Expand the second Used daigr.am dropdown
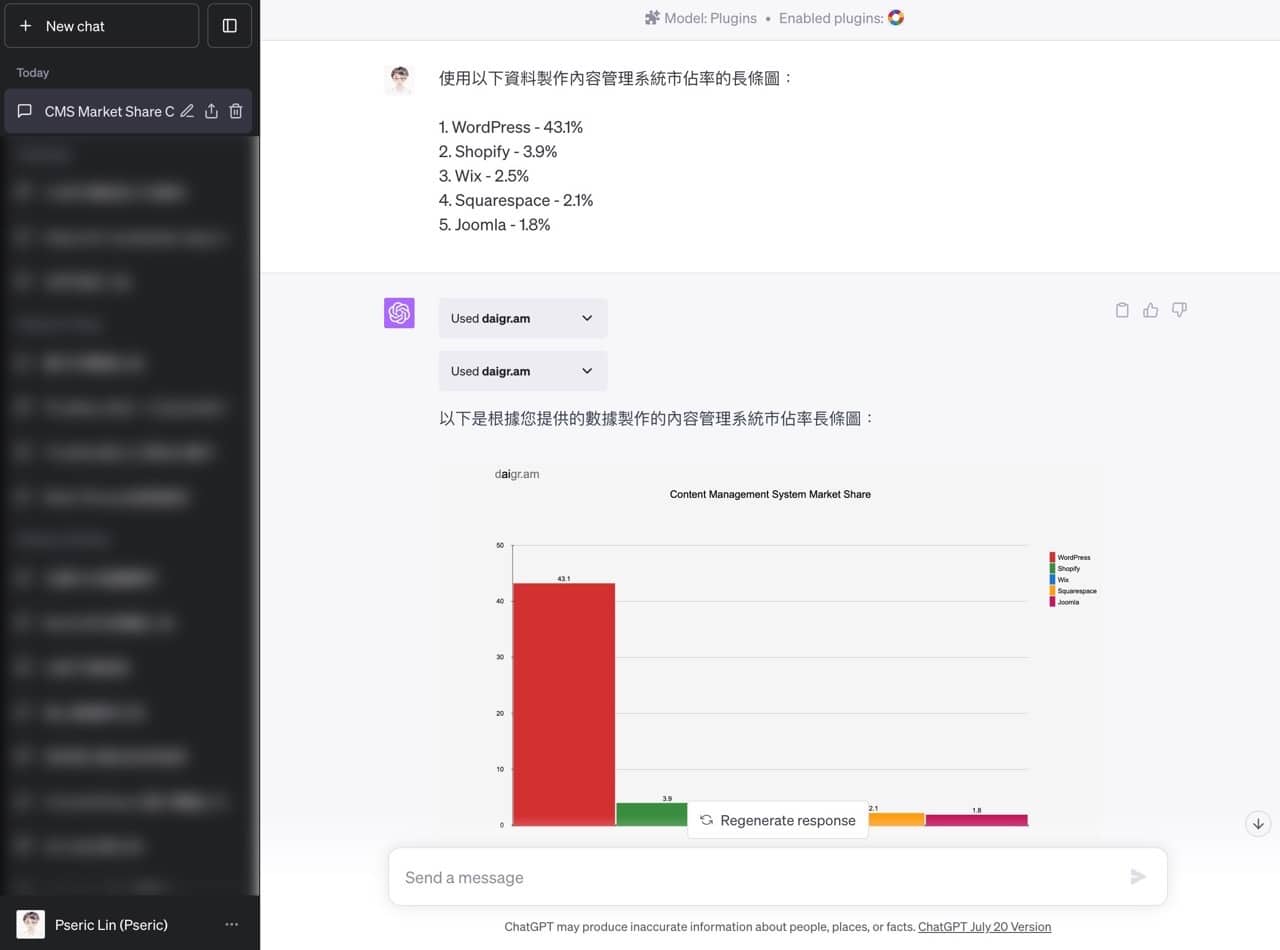This screenshot has height=950, width=1280. pos(523,371)
